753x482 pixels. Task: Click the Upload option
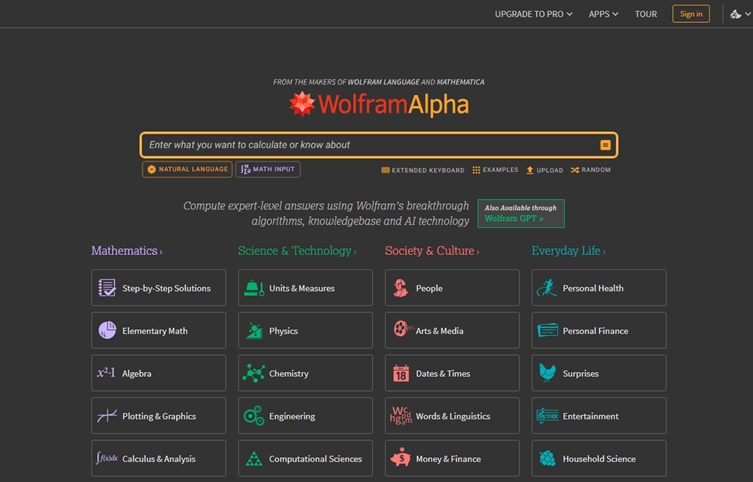point(545,170)
